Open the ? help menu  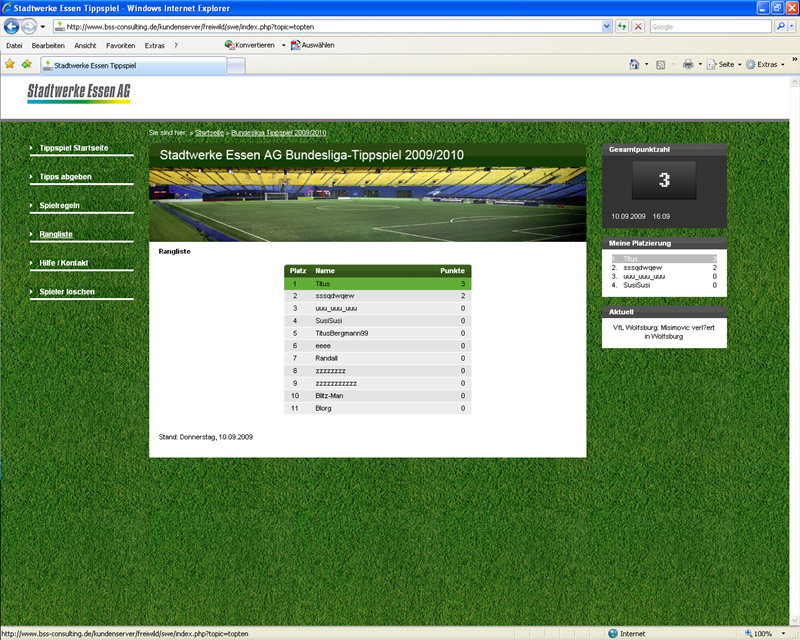click(x=176, y=45)
